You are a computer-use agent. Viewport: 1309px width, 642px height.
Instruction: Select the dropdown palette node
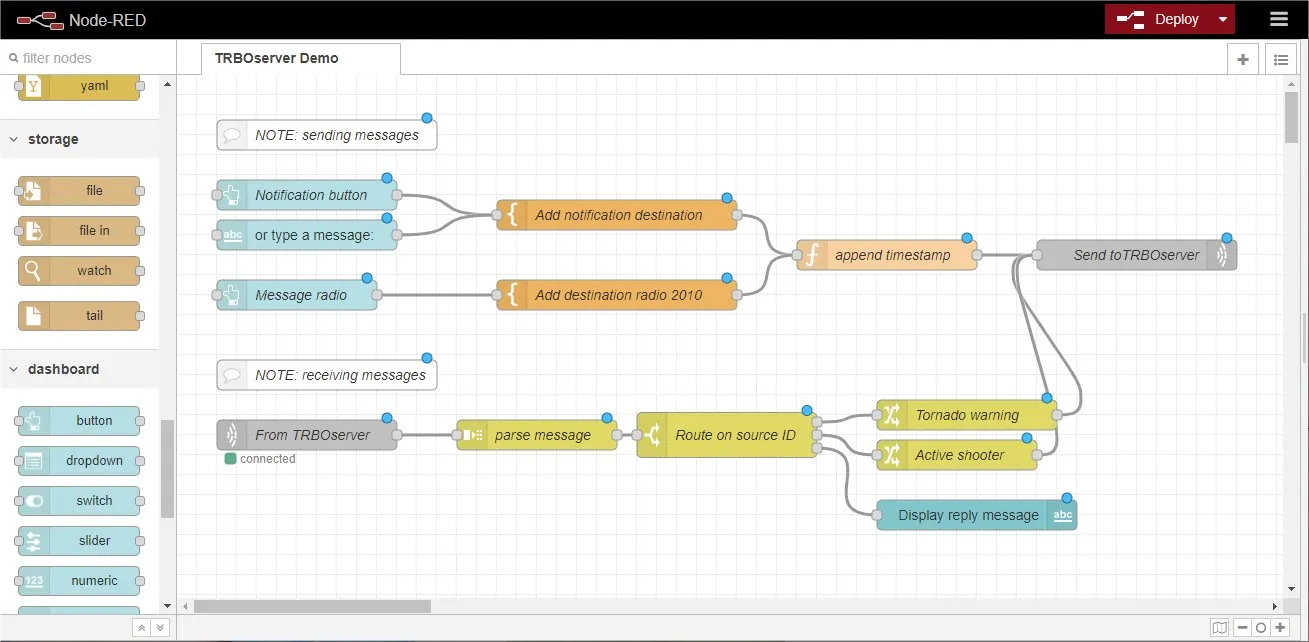(x=79, y=460)
